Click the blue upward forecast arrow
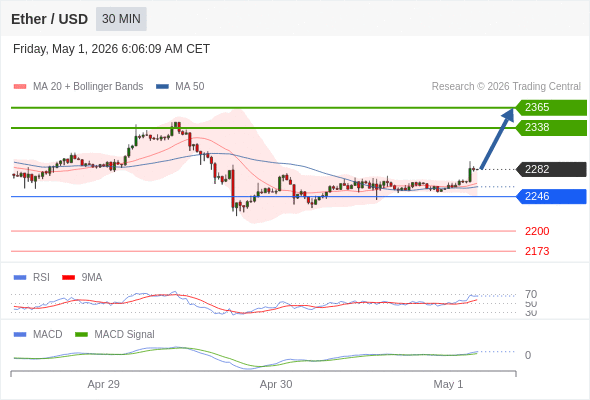Screen dimensions: 590x400 click(x=497, y=138)
